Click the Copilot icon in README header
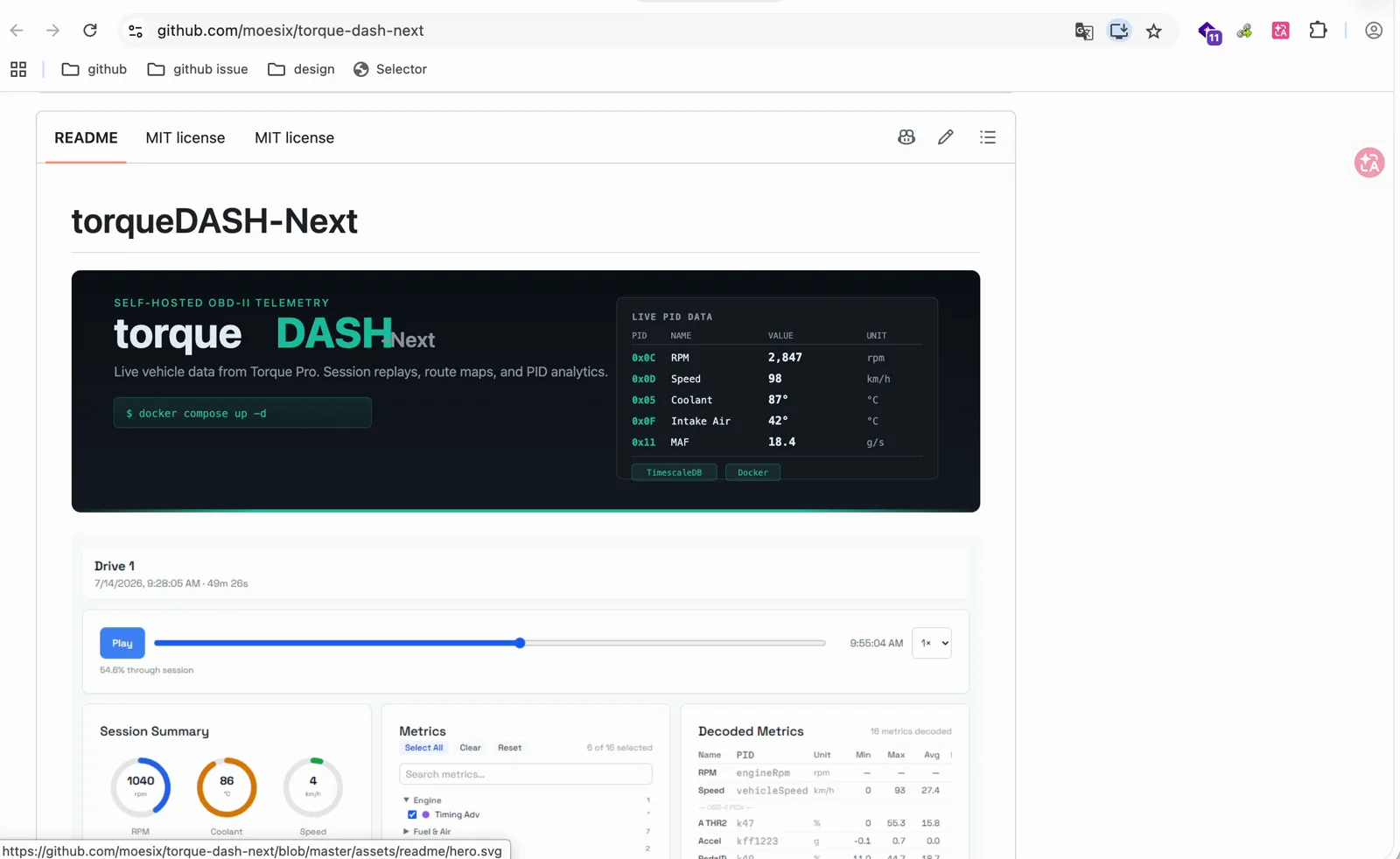 [906, 137]
